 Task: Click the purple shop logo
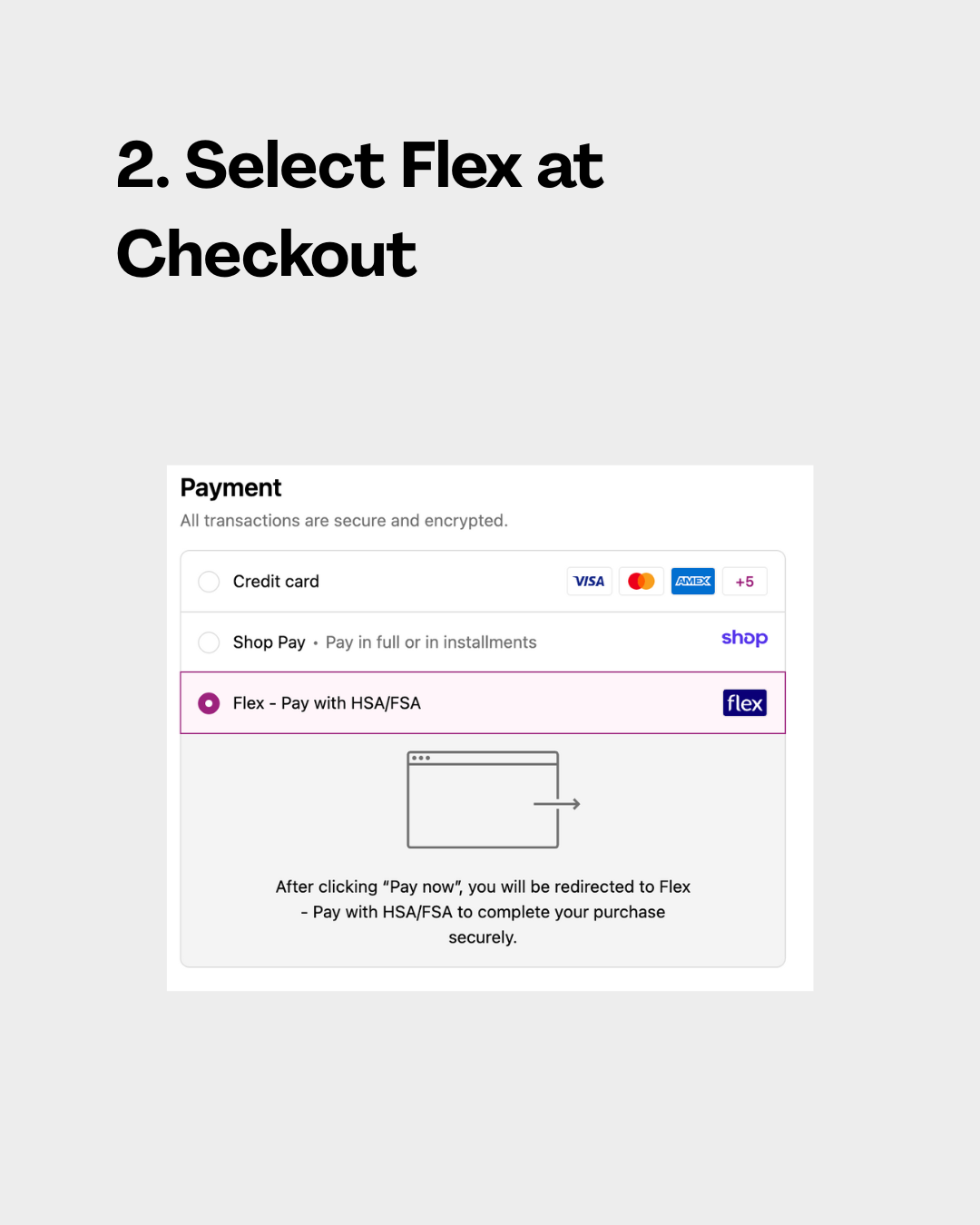pyautogui.click(x=744, y=639)
